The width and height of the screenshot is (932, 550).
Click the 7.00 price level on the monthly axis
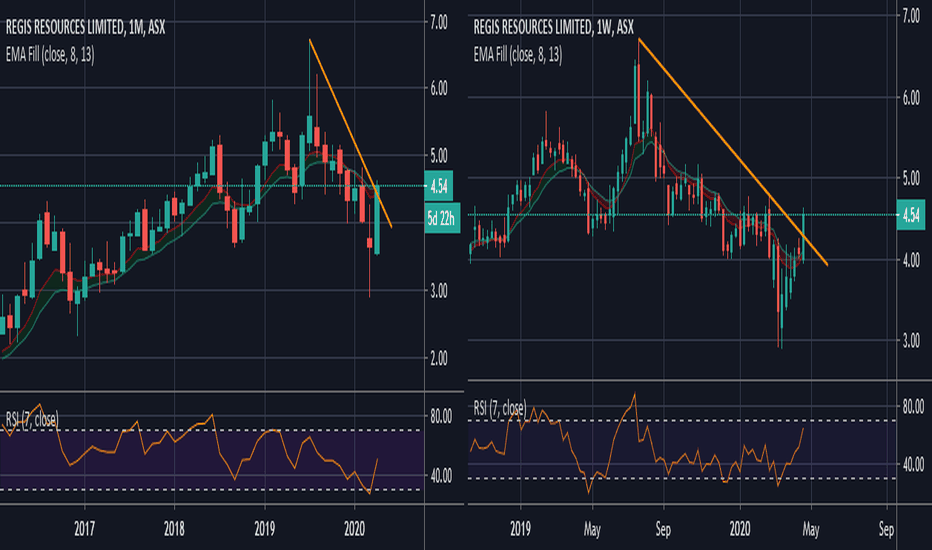439,23
